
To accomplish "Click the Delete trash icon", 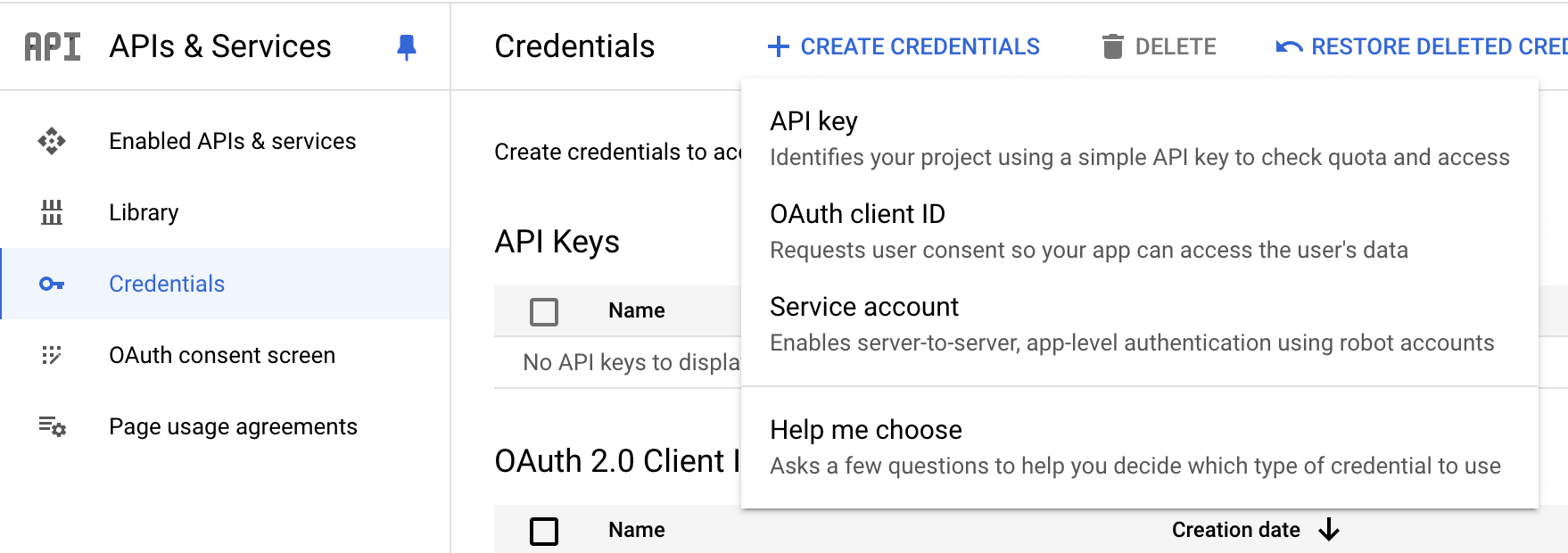I will click(x=1112, y=46).
